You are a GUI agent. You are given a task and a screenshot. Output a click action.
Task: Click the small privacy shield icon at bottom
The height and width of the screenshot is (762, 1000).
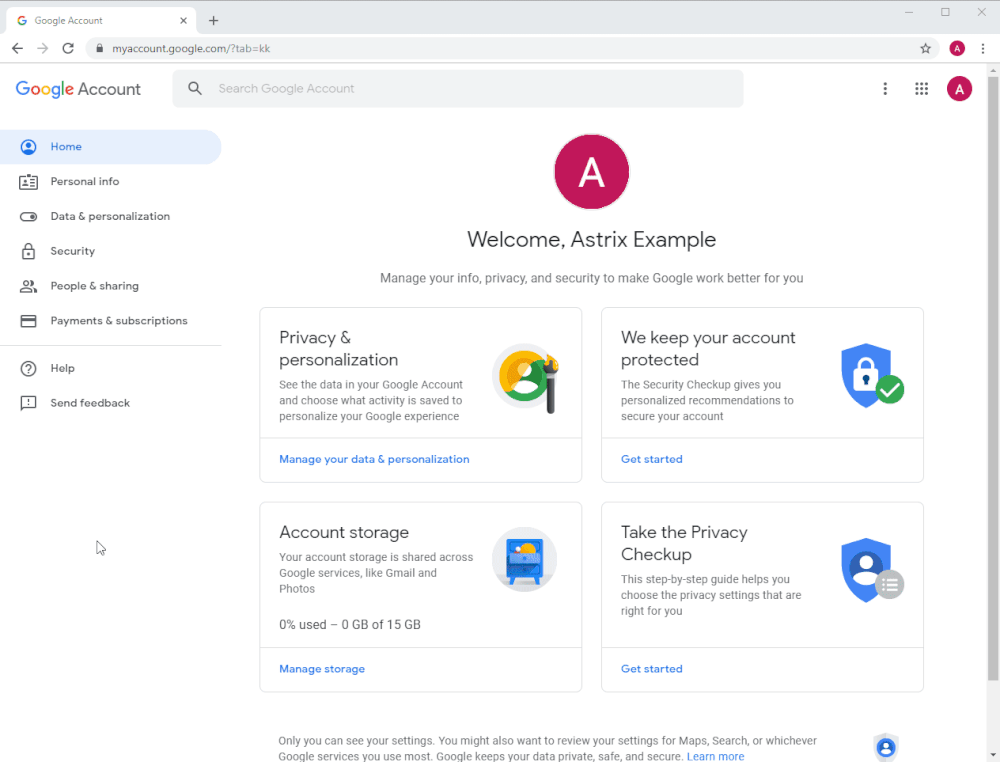point(886,747)
